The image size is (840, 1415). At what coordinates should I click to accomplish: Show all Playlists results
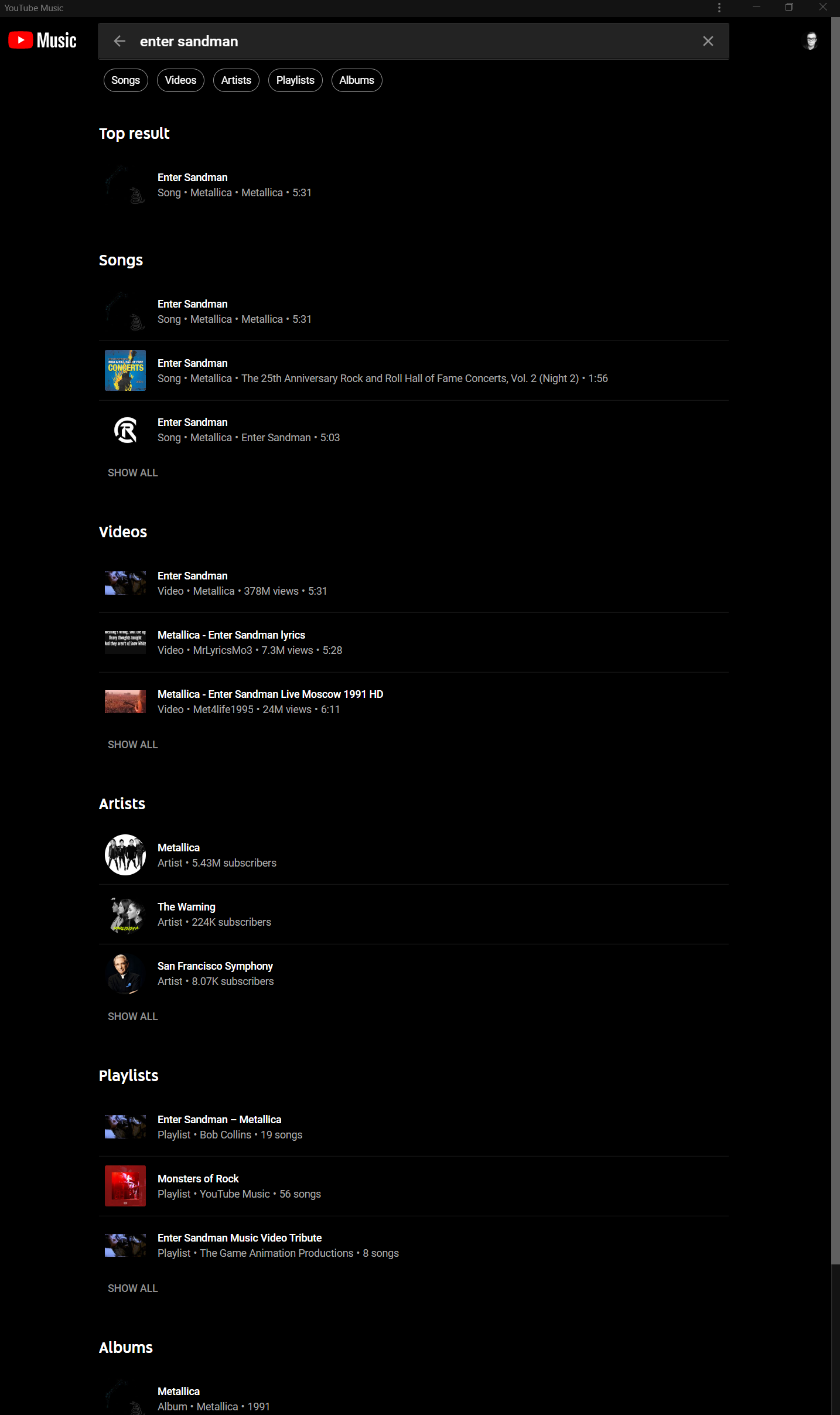point(133,1288)
